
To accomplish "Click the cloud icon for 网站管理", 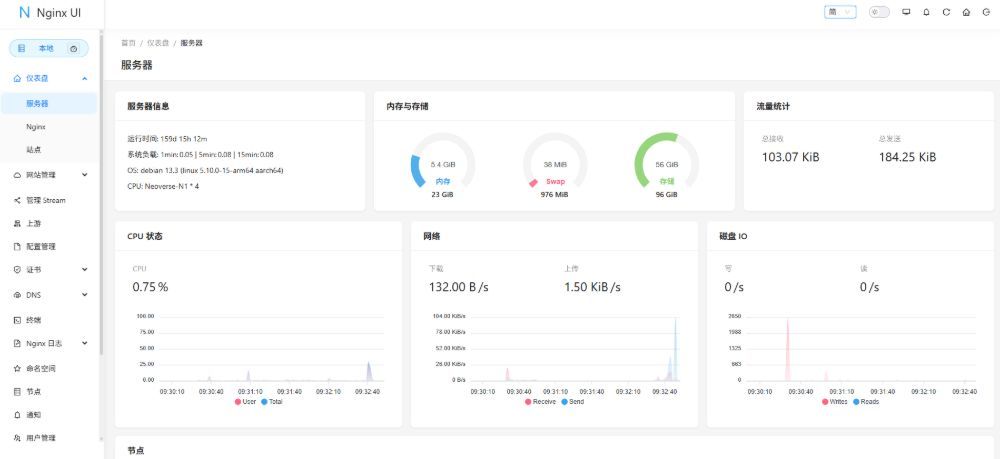I will [x=17, y=175].
